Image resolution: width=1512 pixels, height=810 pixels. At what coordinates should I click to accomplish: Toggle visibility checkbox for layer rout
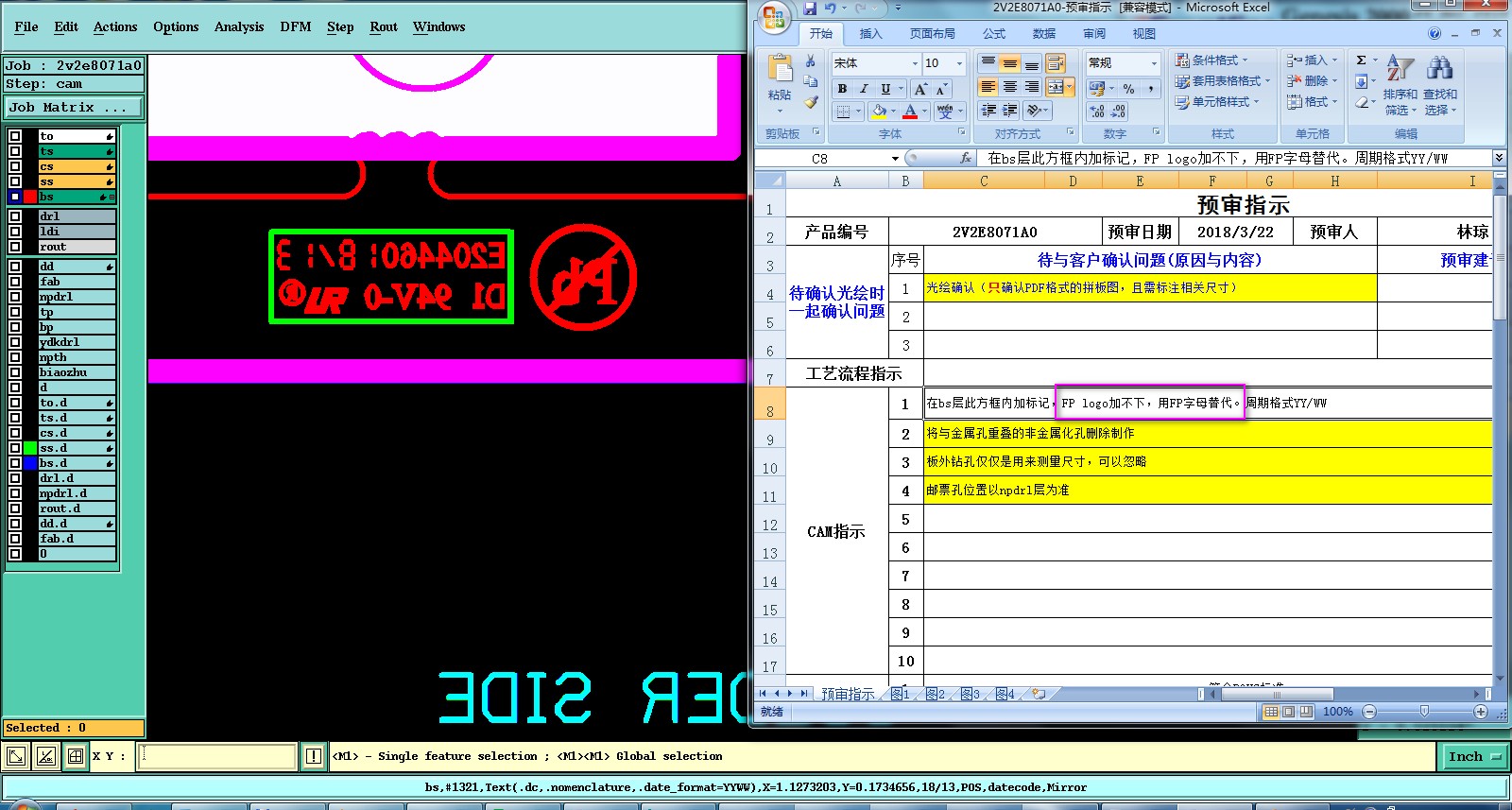tap(15, 247)
